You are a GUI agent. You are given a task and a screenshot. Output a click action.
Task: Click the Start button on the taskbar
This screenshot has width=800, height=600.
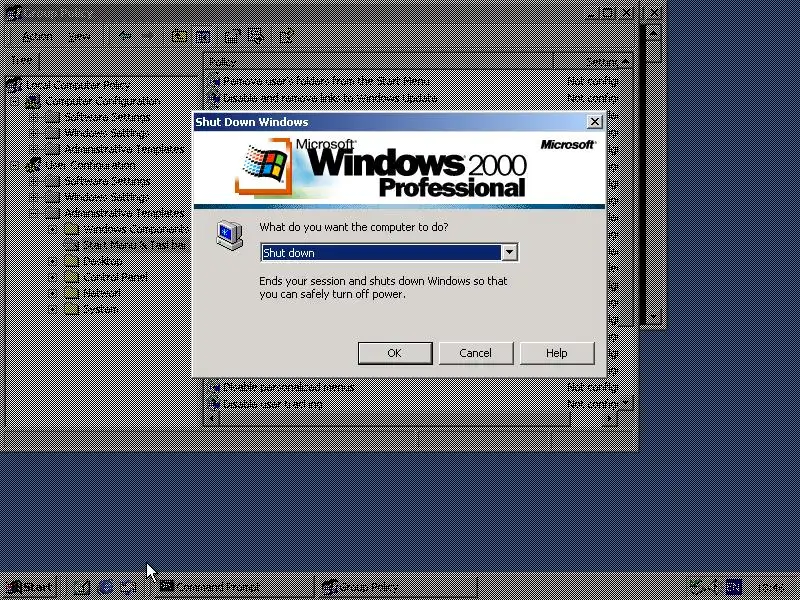[30, 587]
